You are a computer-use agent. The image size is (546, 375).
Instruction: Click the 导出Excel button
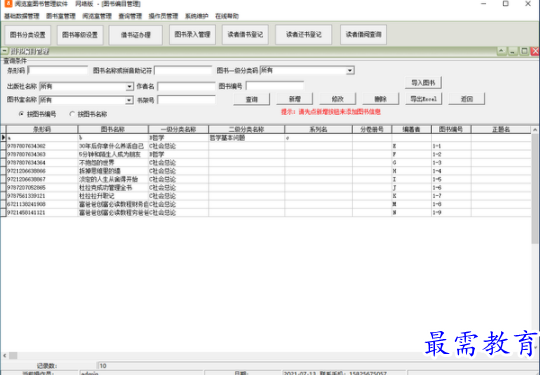coord(423,99)
